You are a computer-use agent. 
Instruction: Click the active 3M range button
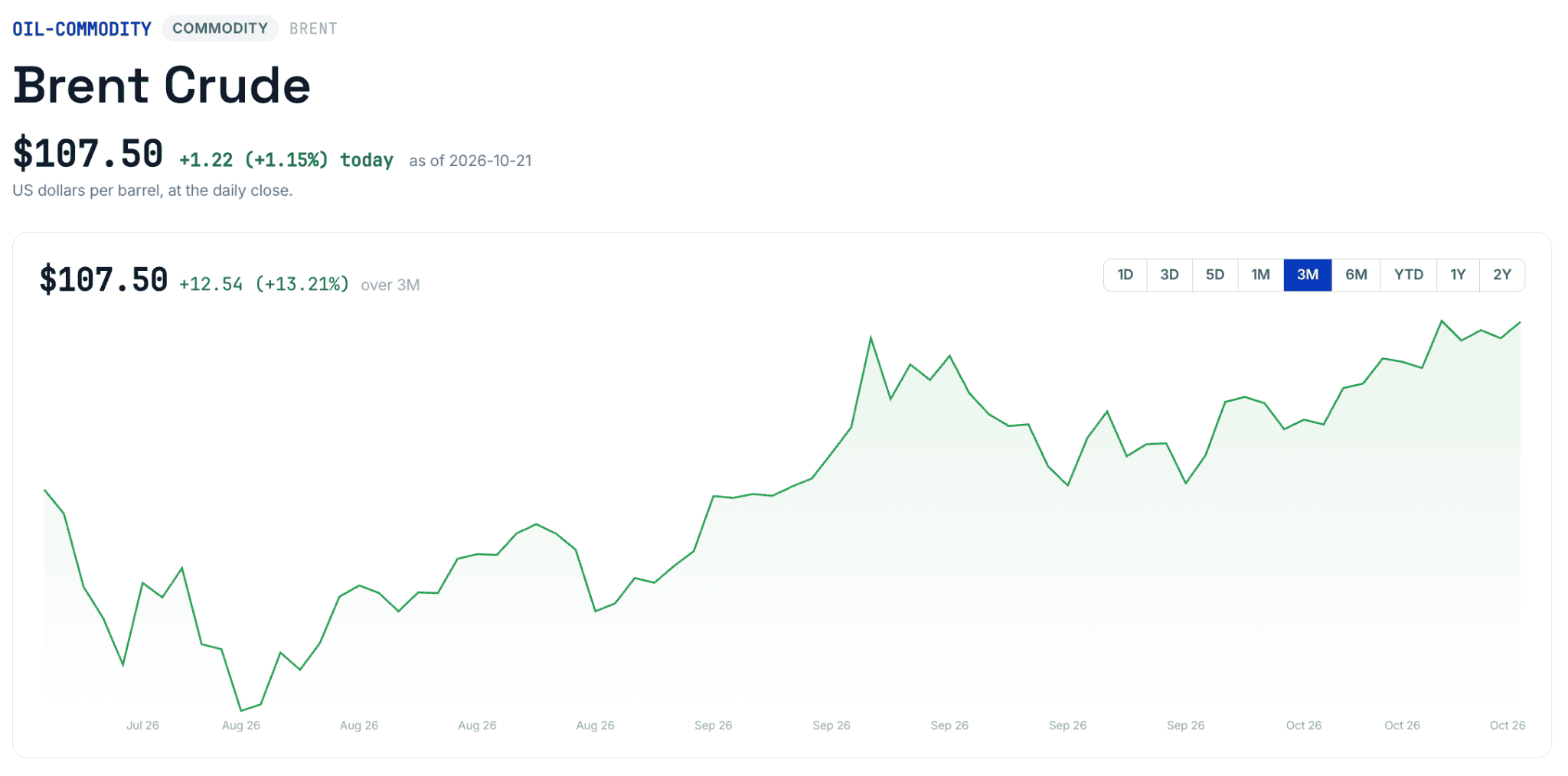pos(1308,275)
